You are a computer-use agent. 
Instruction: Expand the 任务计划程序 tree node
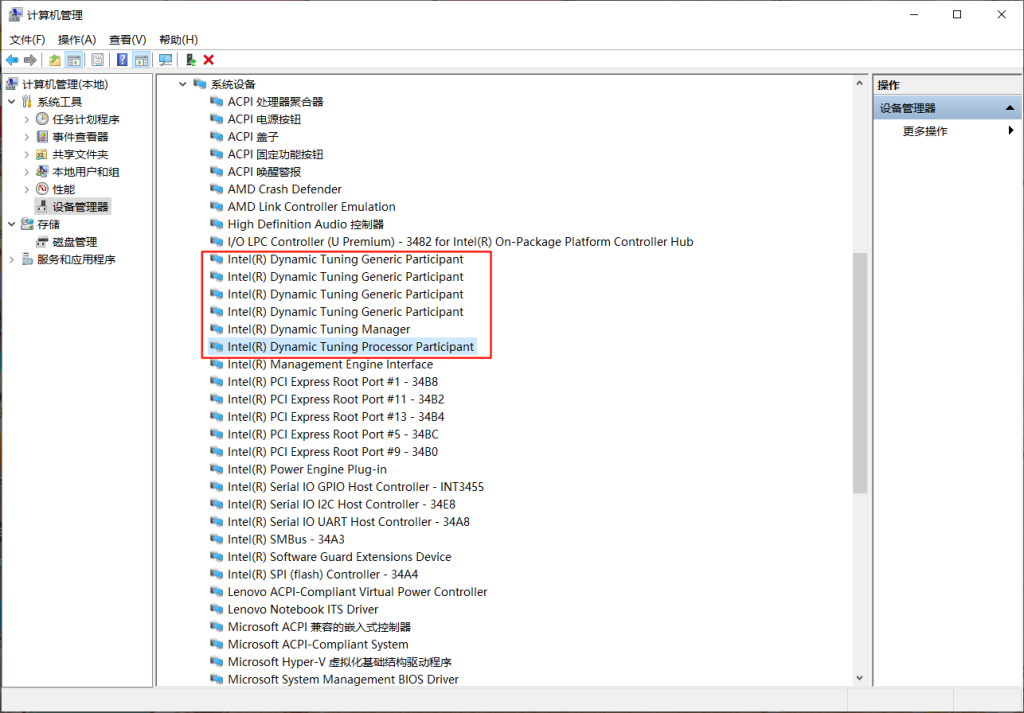pyautogui.click(x=27, y=120)
